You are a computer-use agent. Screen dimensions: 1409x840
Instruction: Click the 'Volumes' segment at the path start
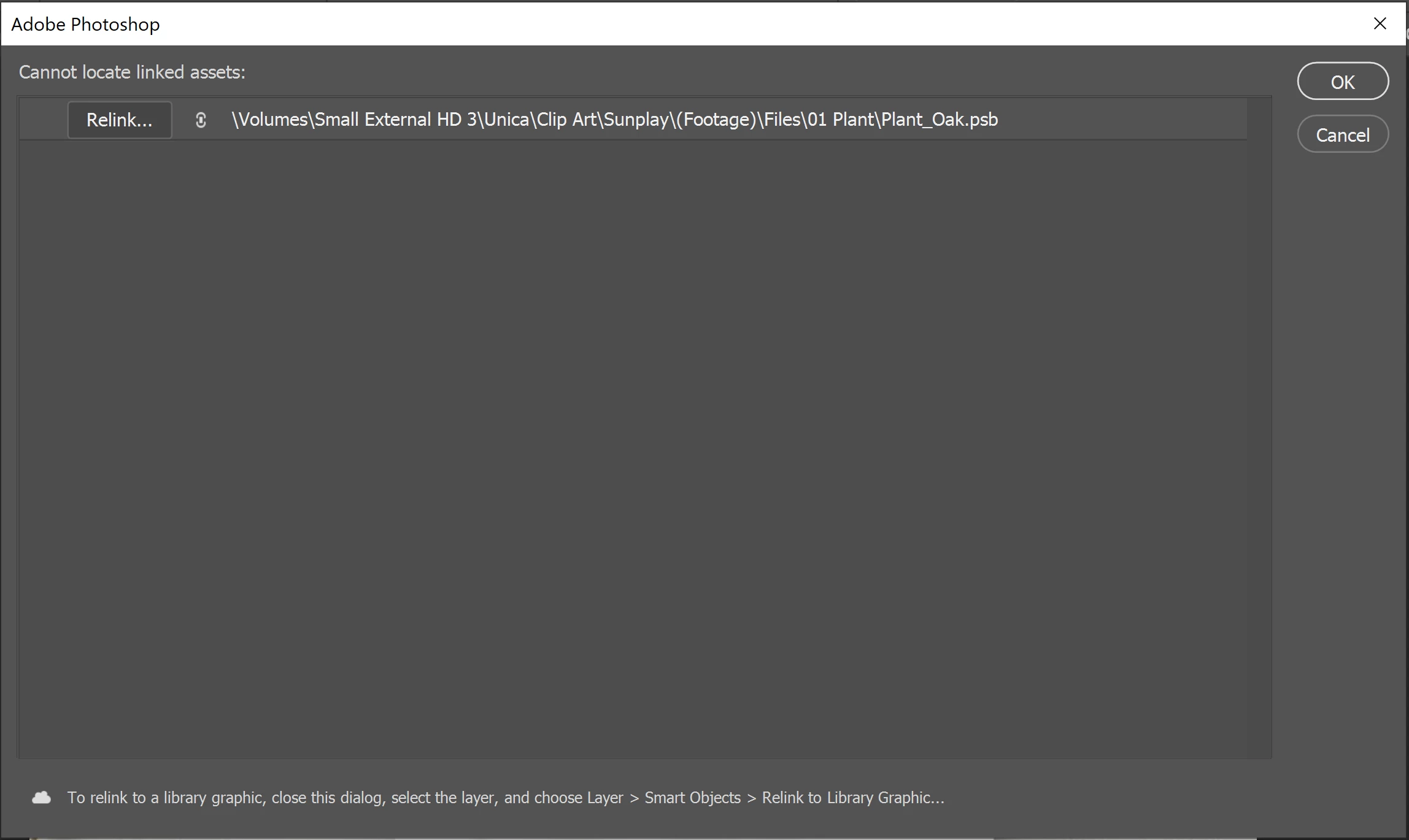[x=272, y=119]
